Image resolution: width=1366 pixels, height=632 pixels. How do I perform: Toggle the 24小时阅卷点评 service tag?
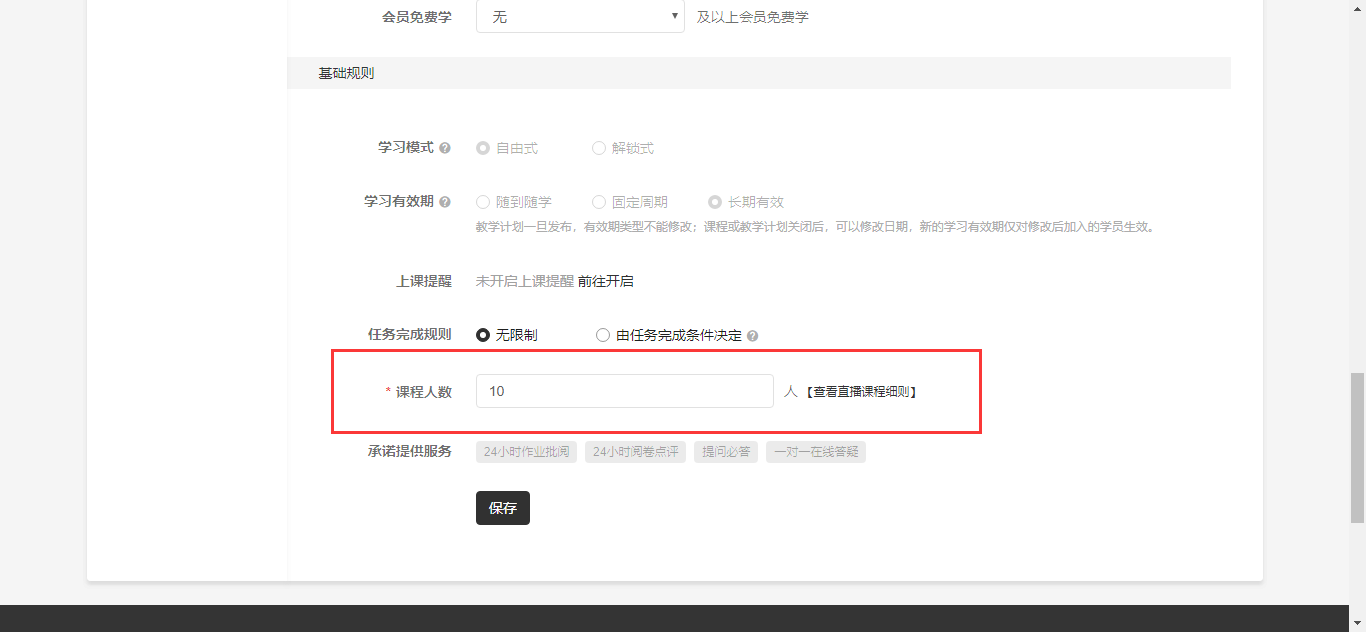635,452
